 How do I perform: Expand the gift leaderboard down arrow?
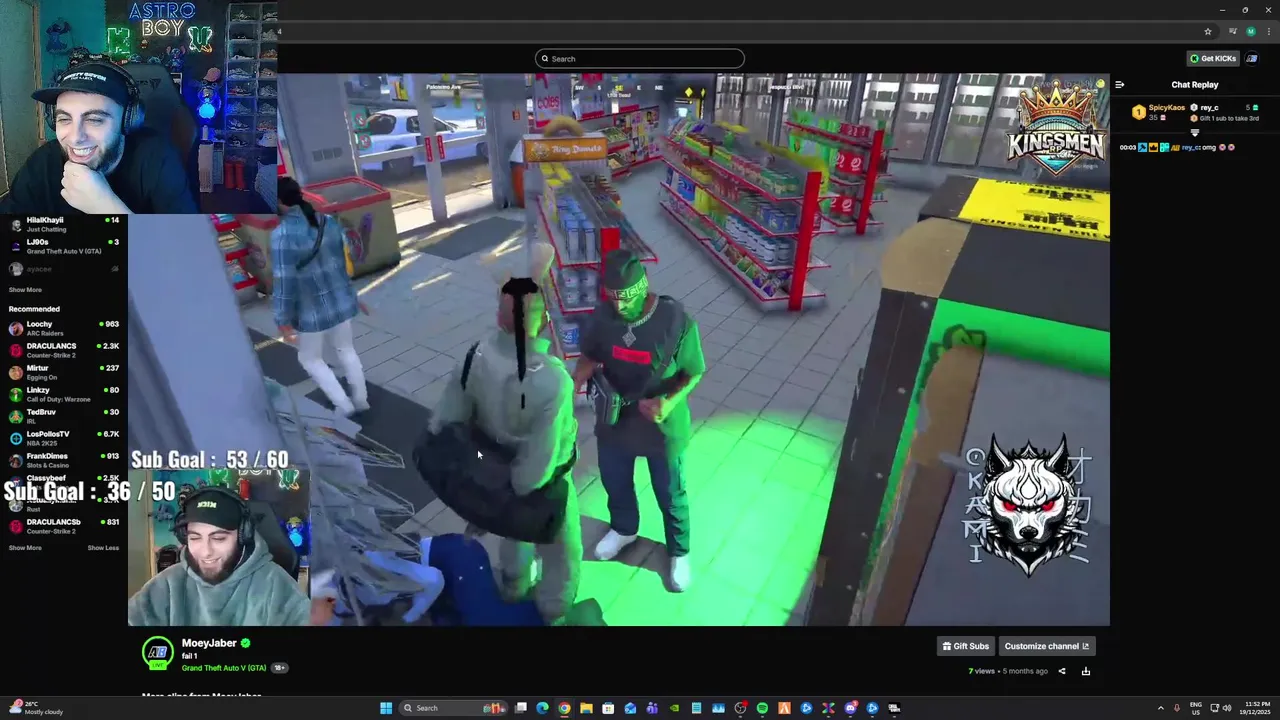click(1194, 132)
